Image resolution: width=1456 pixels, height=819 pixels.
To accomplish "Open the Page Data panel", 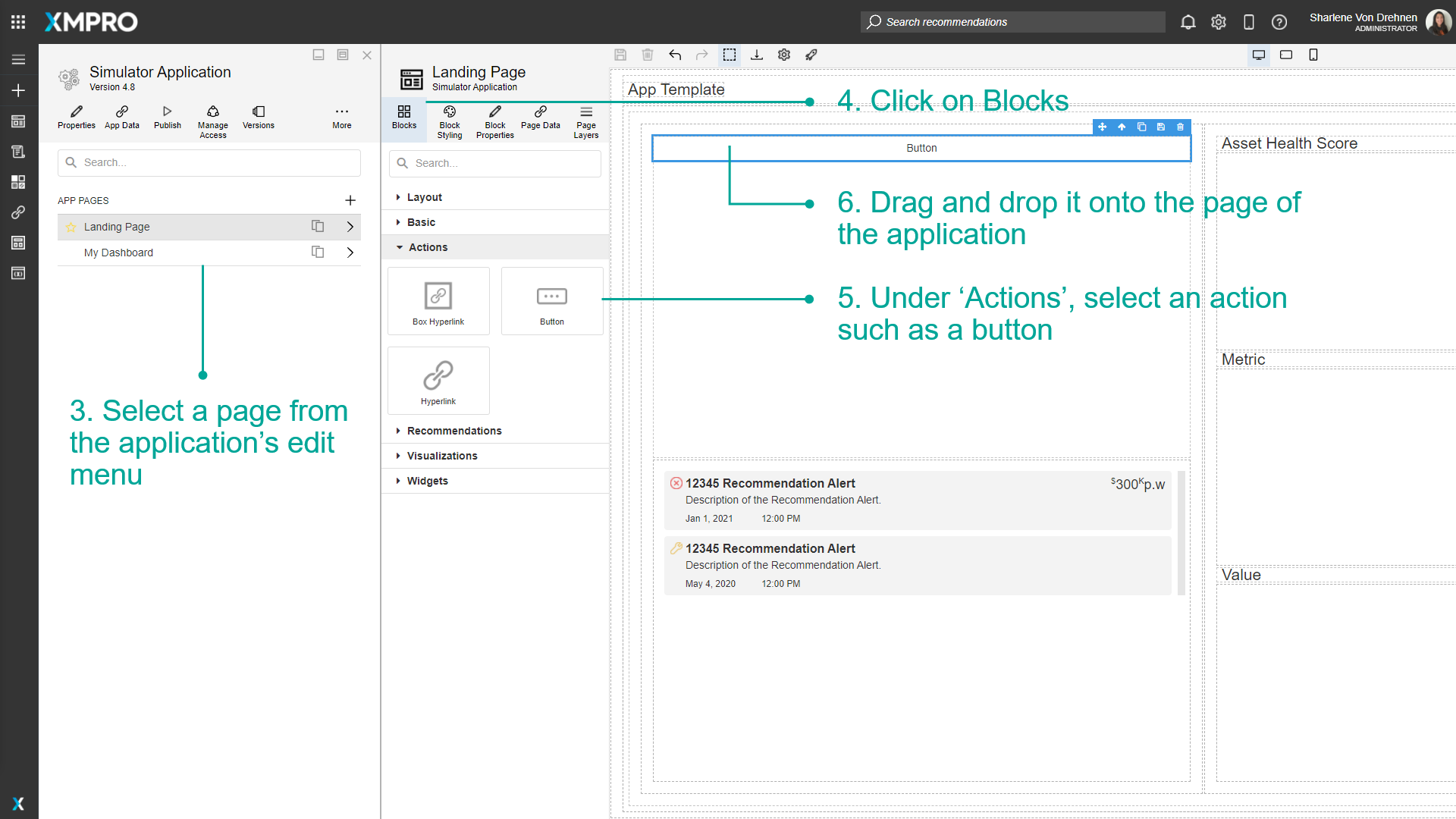I will coord(540,121).
